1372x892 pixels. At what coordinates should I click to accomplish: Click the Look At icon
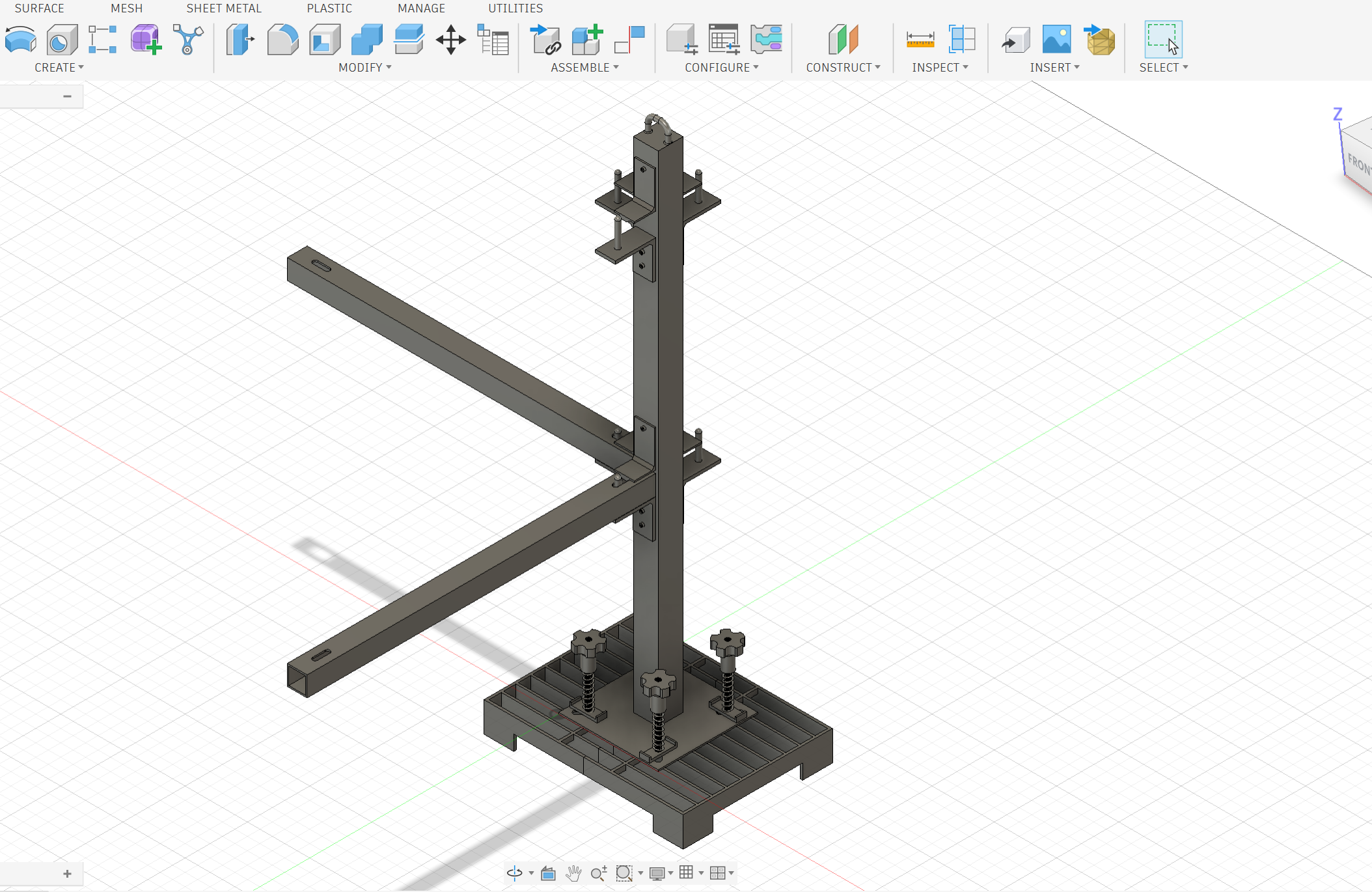[x=549, y=873]
